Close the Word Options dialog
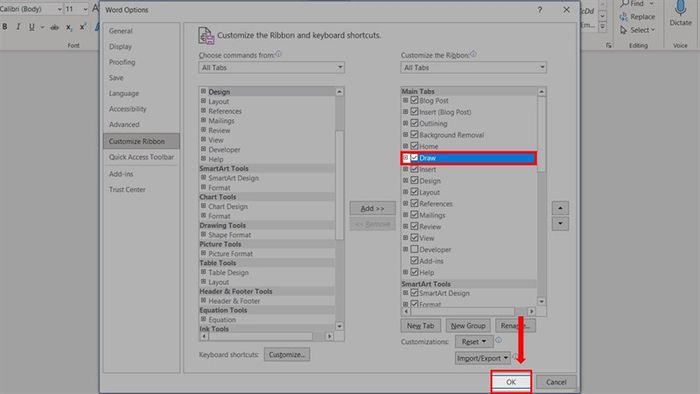700x394 pixels. 566,9
